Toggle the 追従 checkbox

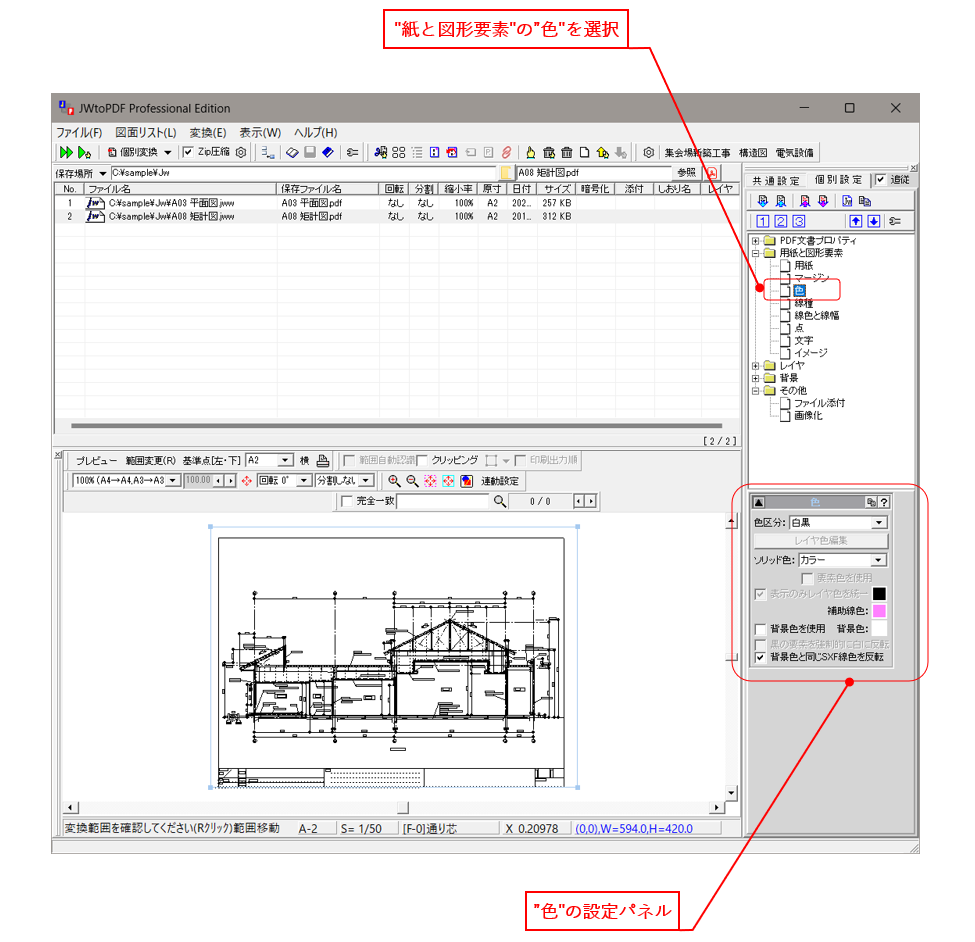point(880,180)
